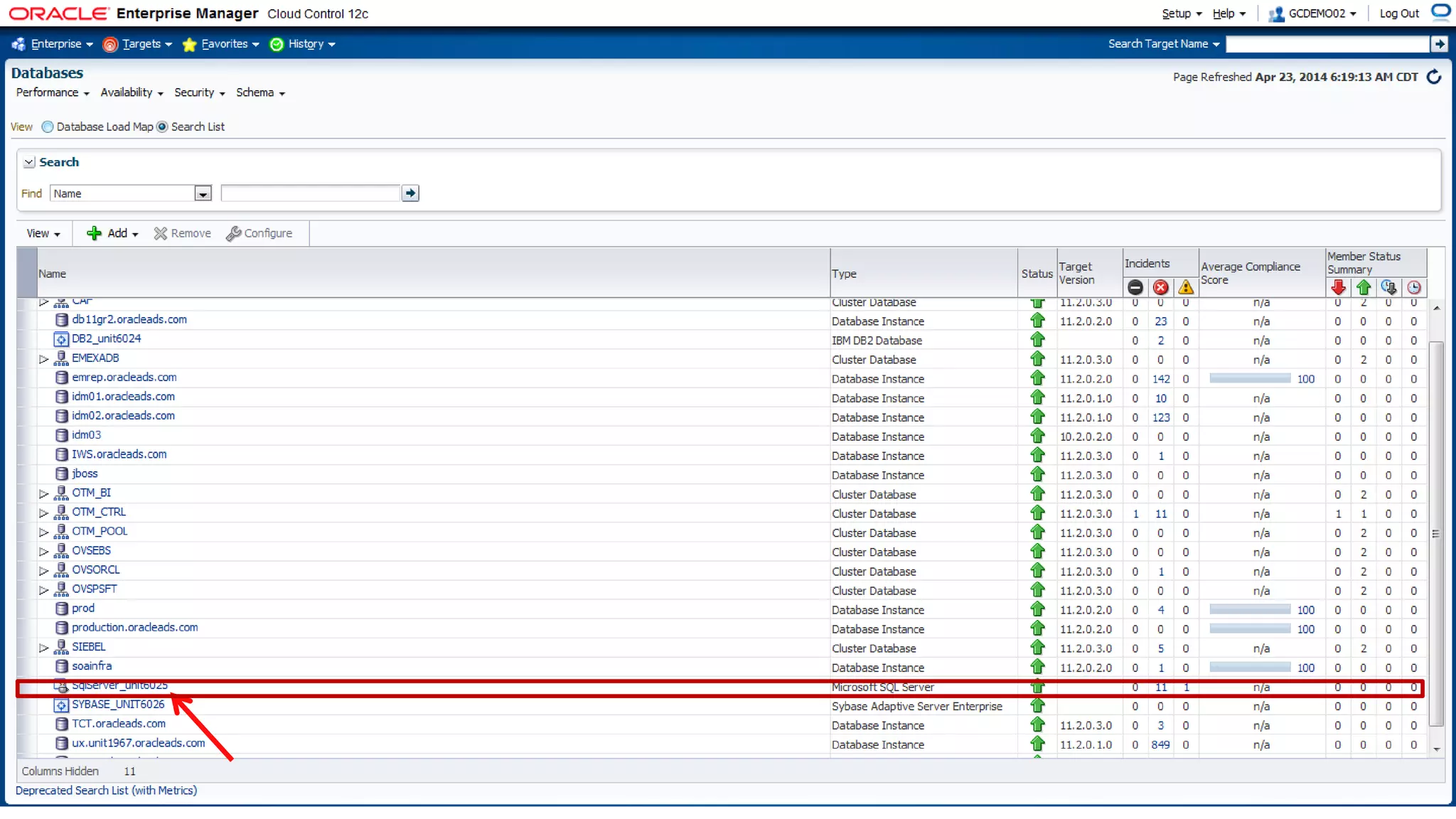Image resolution: width=1456 pixels, height=819 pixels.
Task: Click the Find search go arrow
Action: point(410,193)
